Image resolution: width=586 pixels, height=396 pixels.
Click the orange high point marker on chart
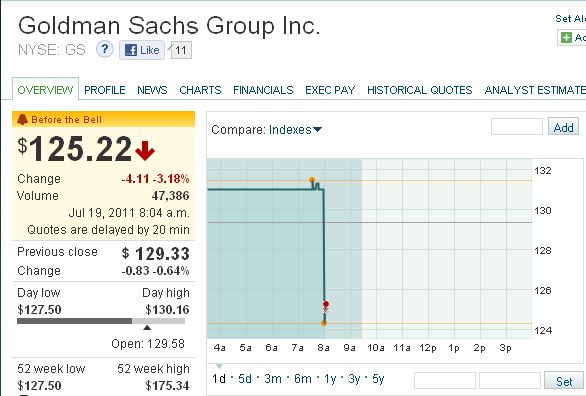(x=312, y=180)
